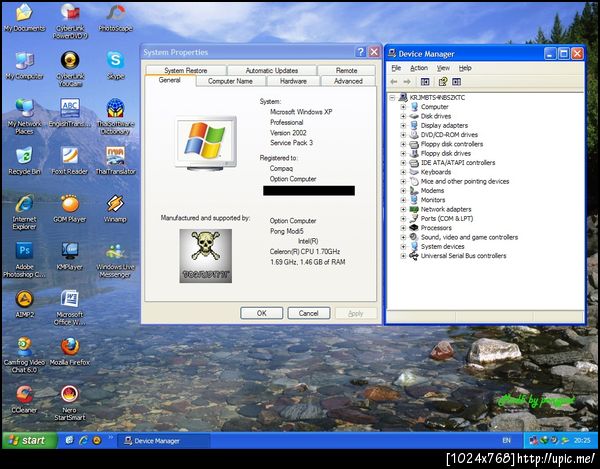Select the Monitors entry in device tree
Screen dimensions: 600x469
[433, 200]
